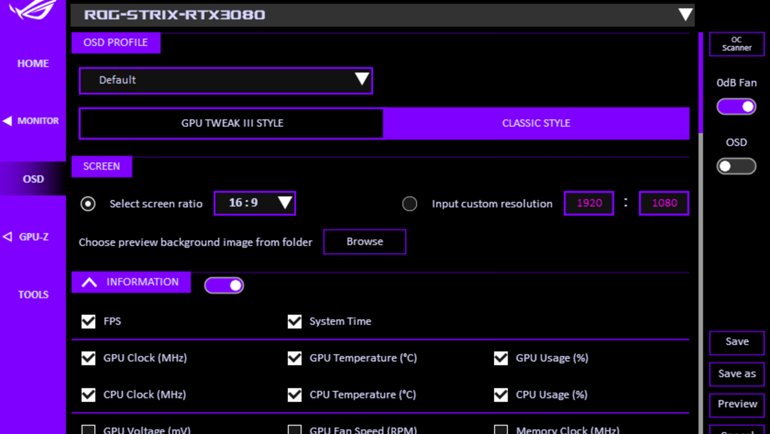770x434 pixels.
Task: Click the SCREEN section label
Action: (x=102, y=166)
